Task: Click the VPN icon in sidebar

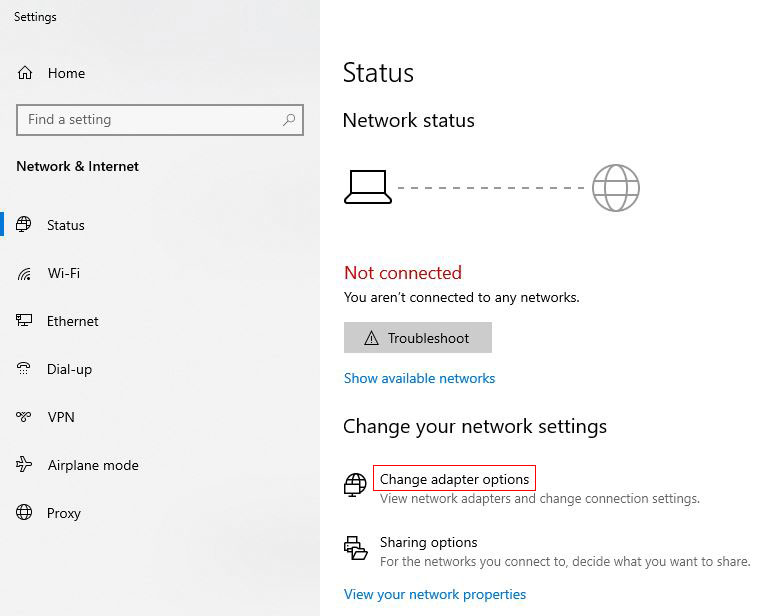Action: pos(24,417)
